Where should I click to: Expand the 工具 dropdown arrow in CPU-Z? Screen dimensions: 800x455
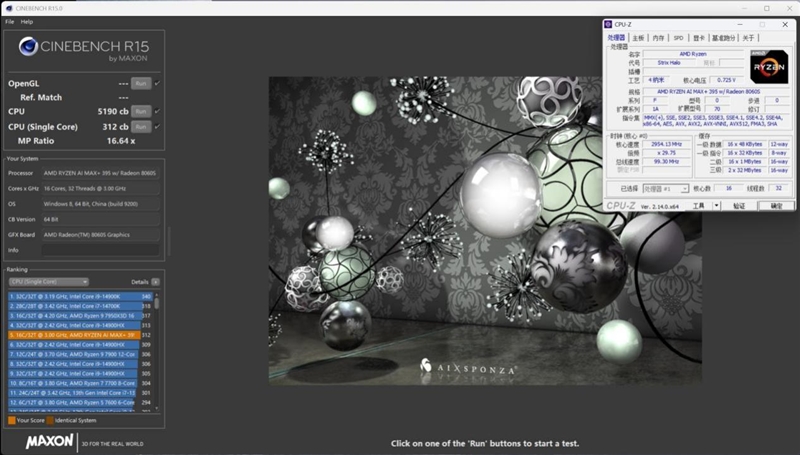click(x=716, y=205)
